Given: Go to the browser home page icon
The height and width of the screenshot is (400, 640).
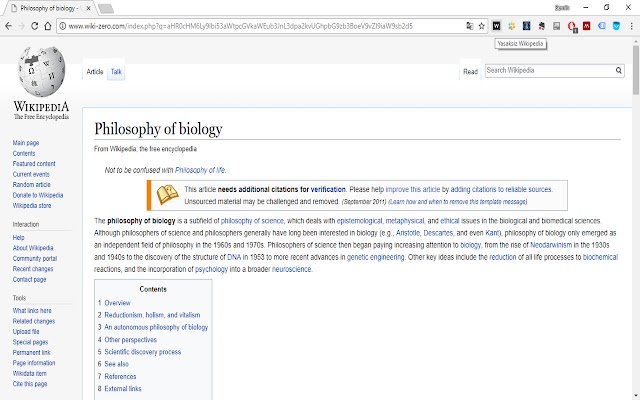Looking at the screenshot, I should [x=48, y=26].
